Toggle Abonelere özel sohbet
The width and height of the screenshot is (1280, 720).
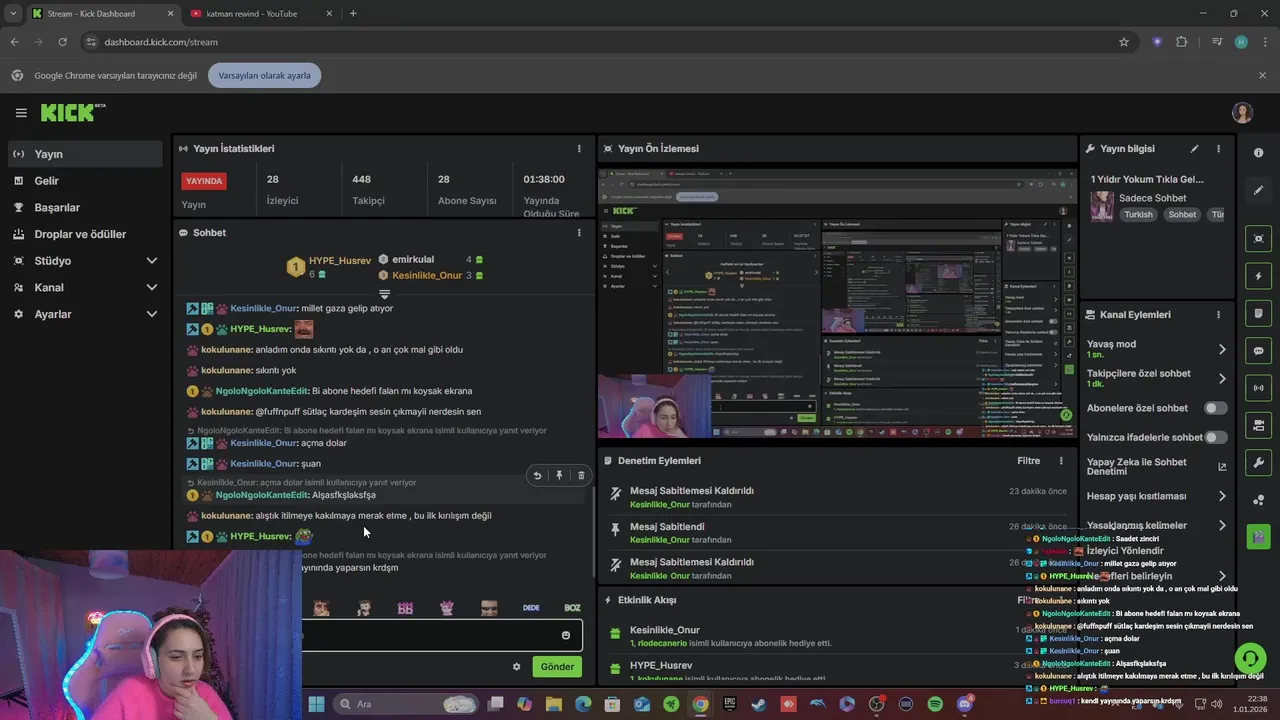1216,408
